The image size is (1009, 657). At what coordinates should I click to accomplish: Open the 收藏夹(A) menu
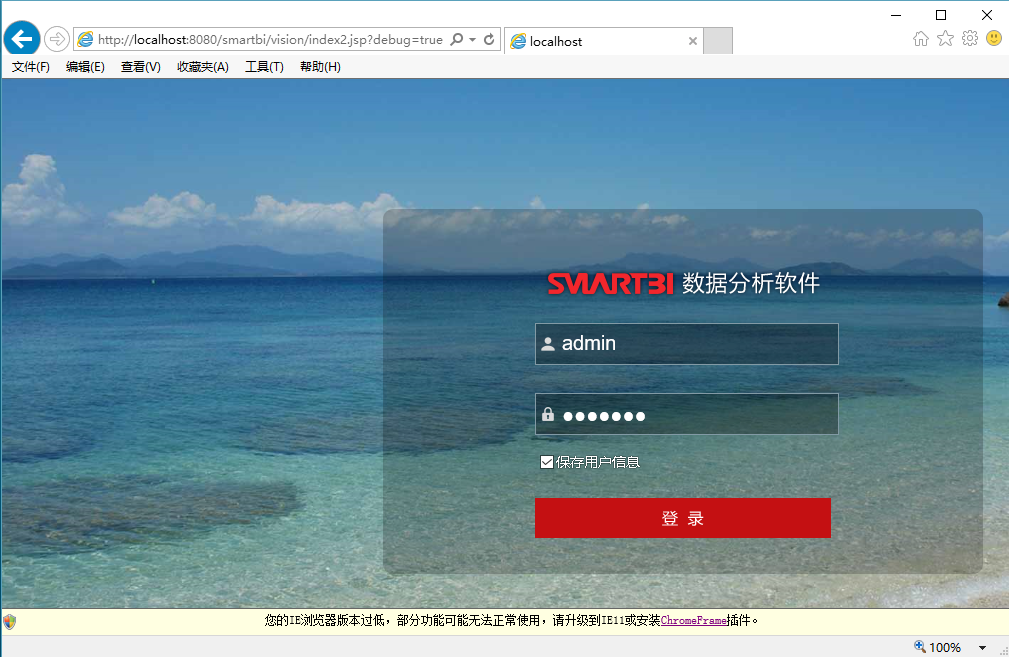pos(203,67)
